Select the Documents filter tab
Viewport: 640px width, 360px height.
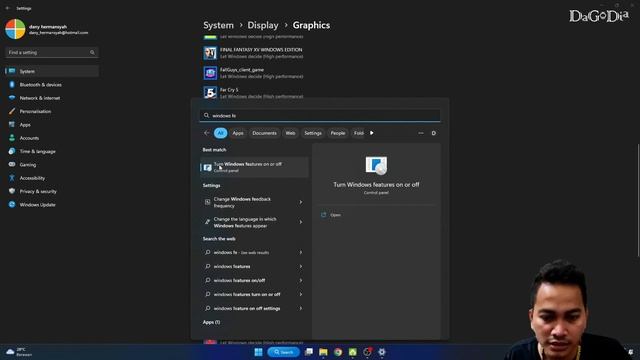pos(264,133)
